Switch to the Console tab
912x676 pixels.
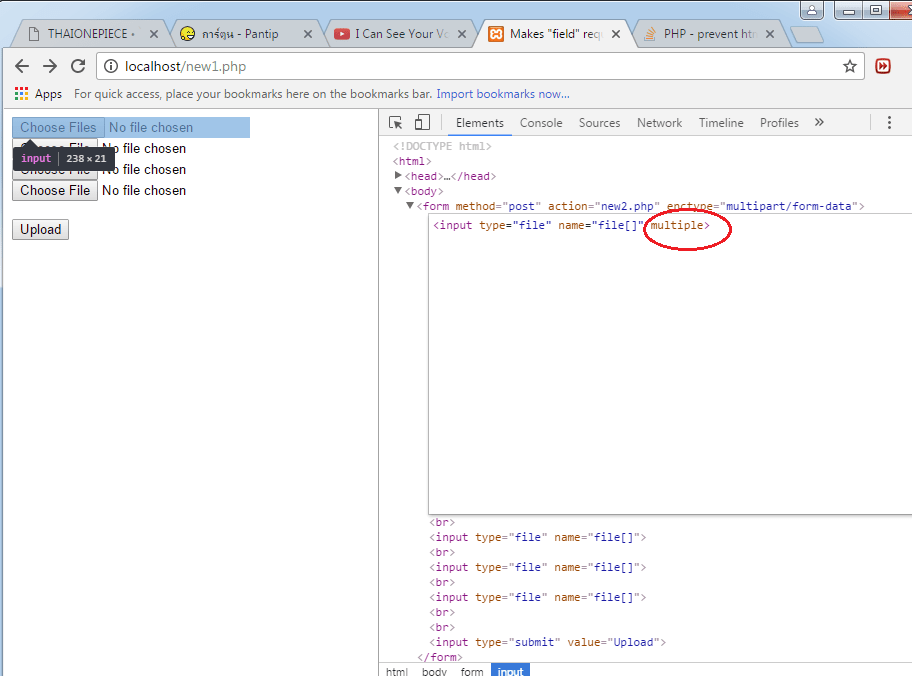(x=541, y=123)
